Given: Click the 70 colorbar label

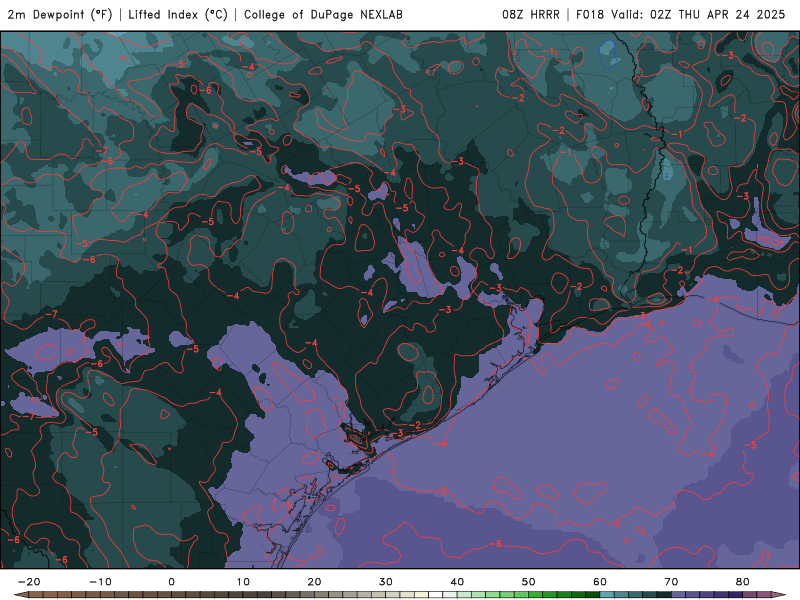Looking at the screenshot, I should pyautogui.click(x=671, y=582).
